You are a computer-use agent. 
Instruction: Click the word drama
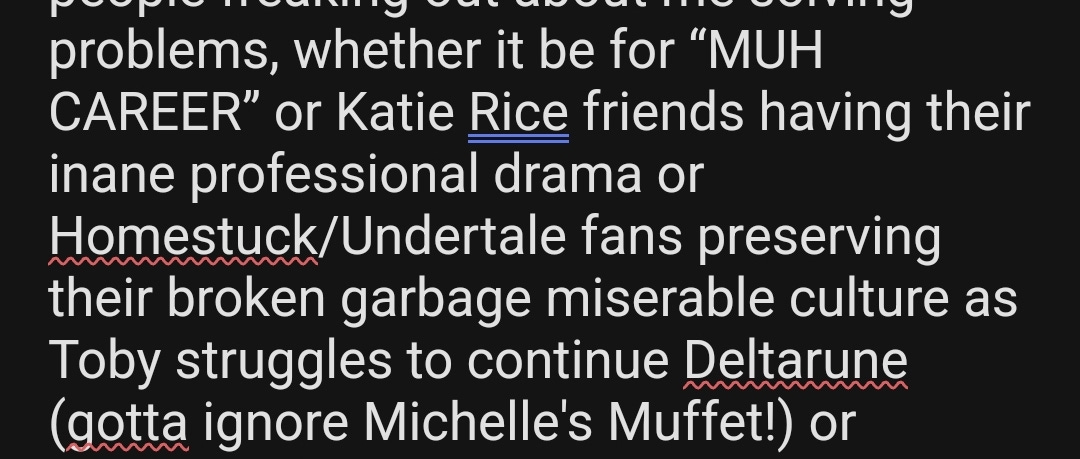tap(568, 174)
